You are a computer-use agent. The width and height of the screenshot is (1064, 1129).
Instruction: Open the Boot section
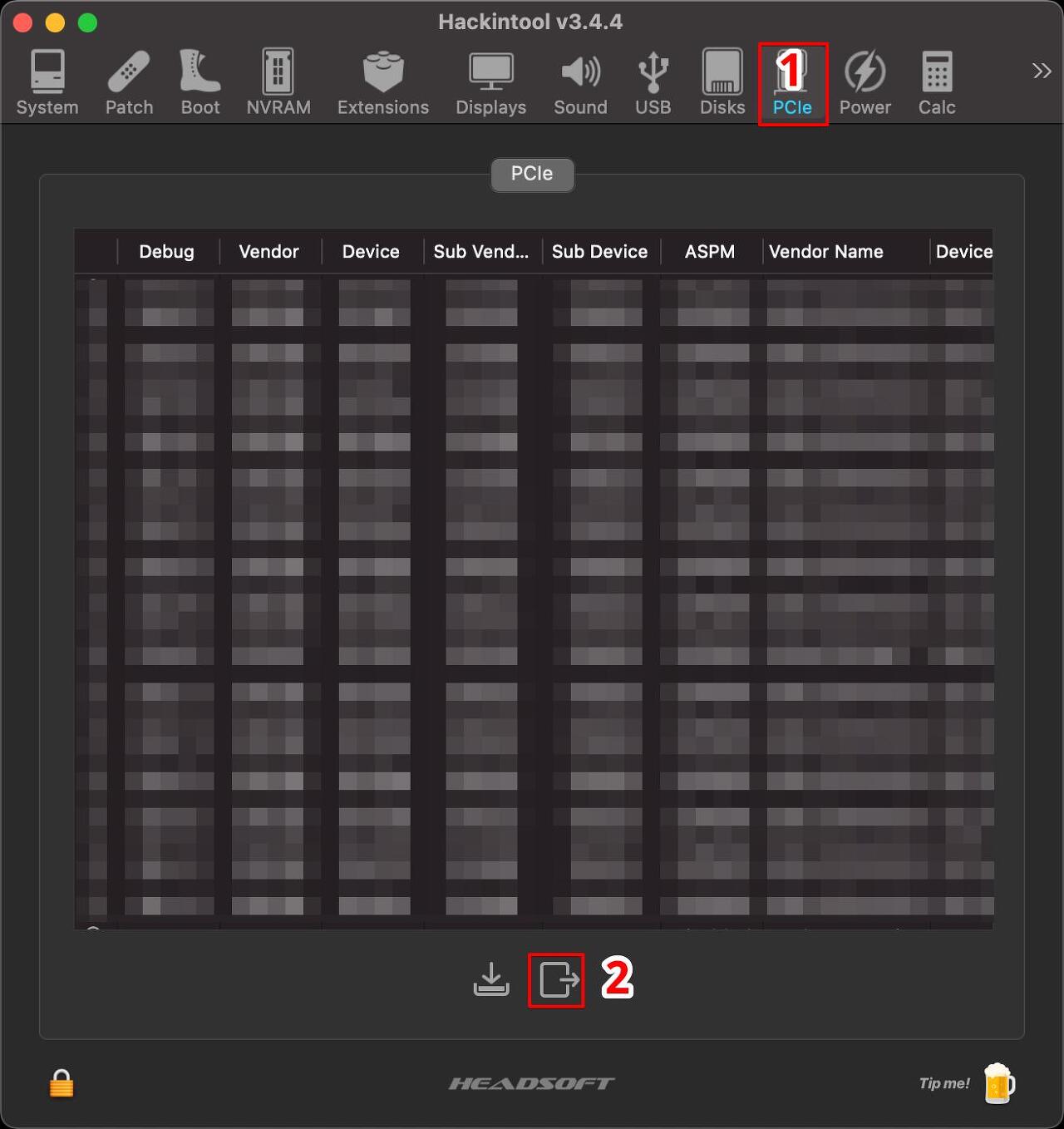(x=200, y=83)
